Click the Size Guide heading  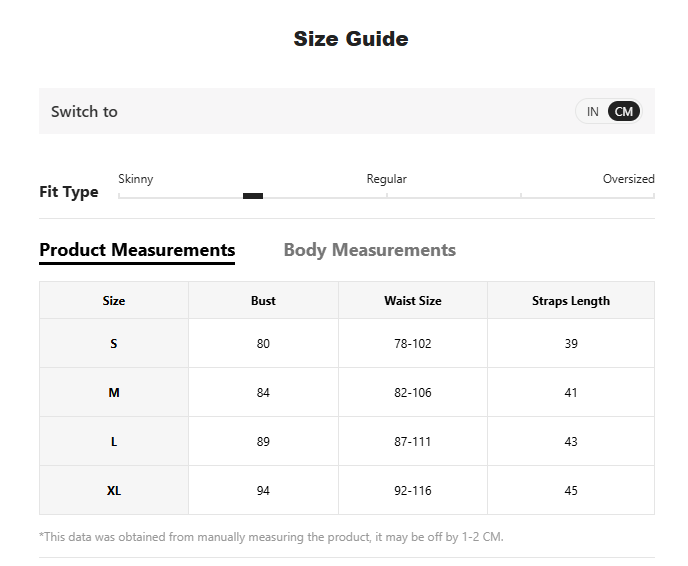(350, 39)
